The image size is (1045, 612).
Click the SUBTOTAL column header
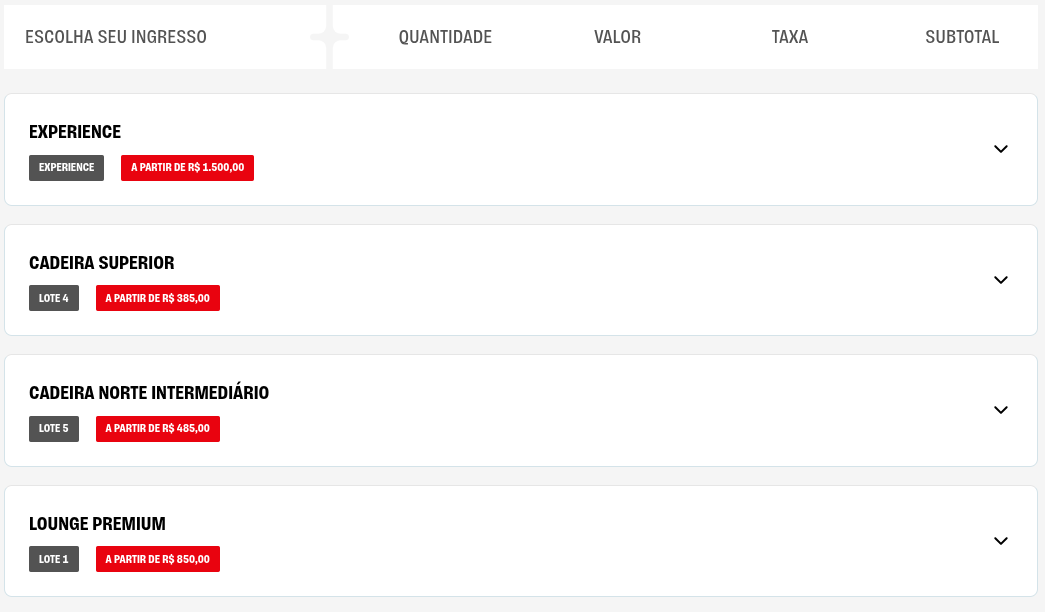962,37
